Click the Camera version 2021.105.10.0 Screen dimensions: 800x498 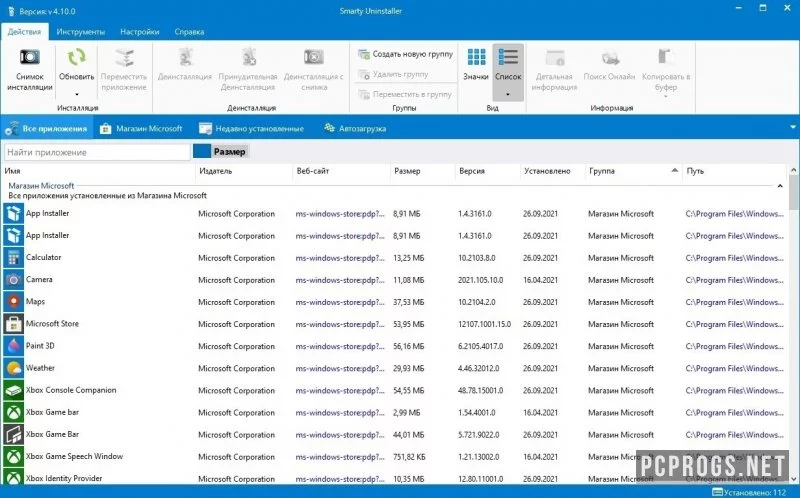tap(480, 280)
